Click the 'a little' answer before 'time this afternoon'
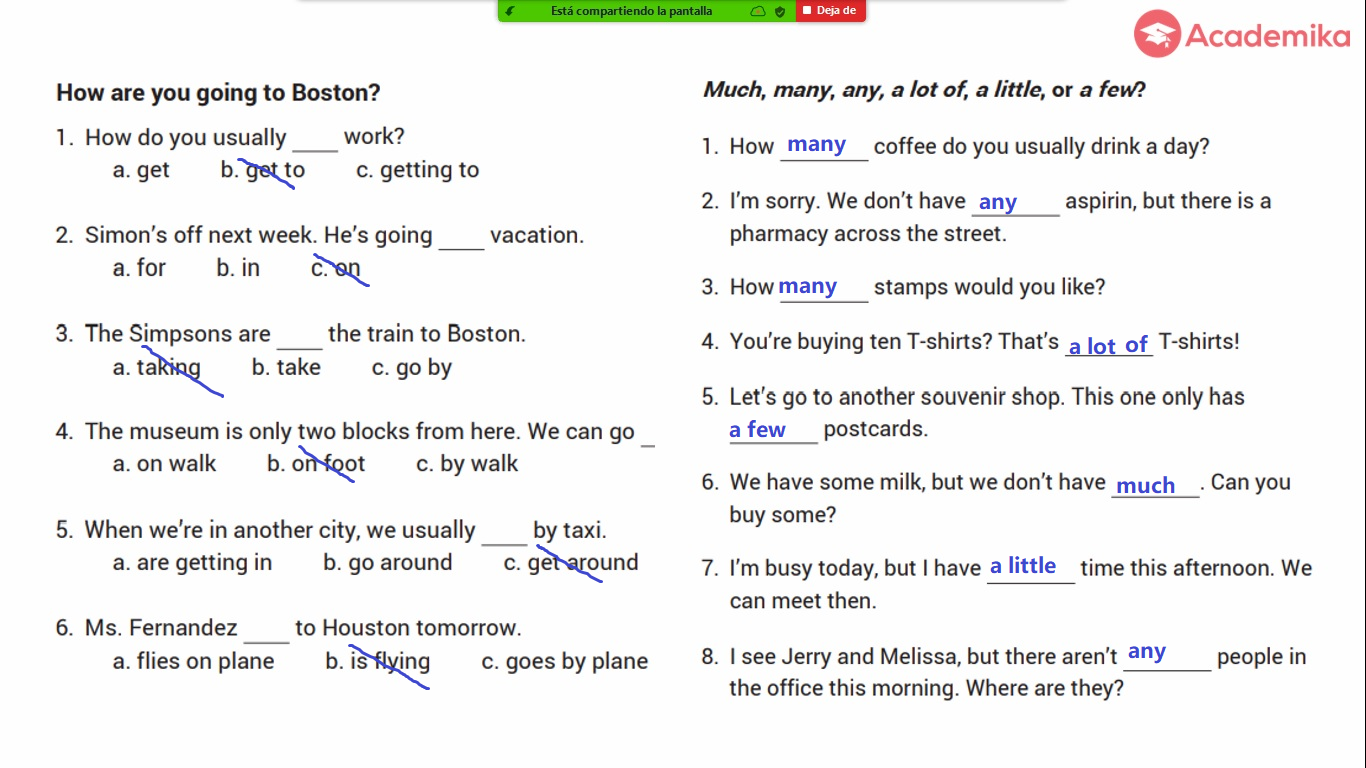The width and height of the screenshot is (1366, 768). [x=1023, y=566]
